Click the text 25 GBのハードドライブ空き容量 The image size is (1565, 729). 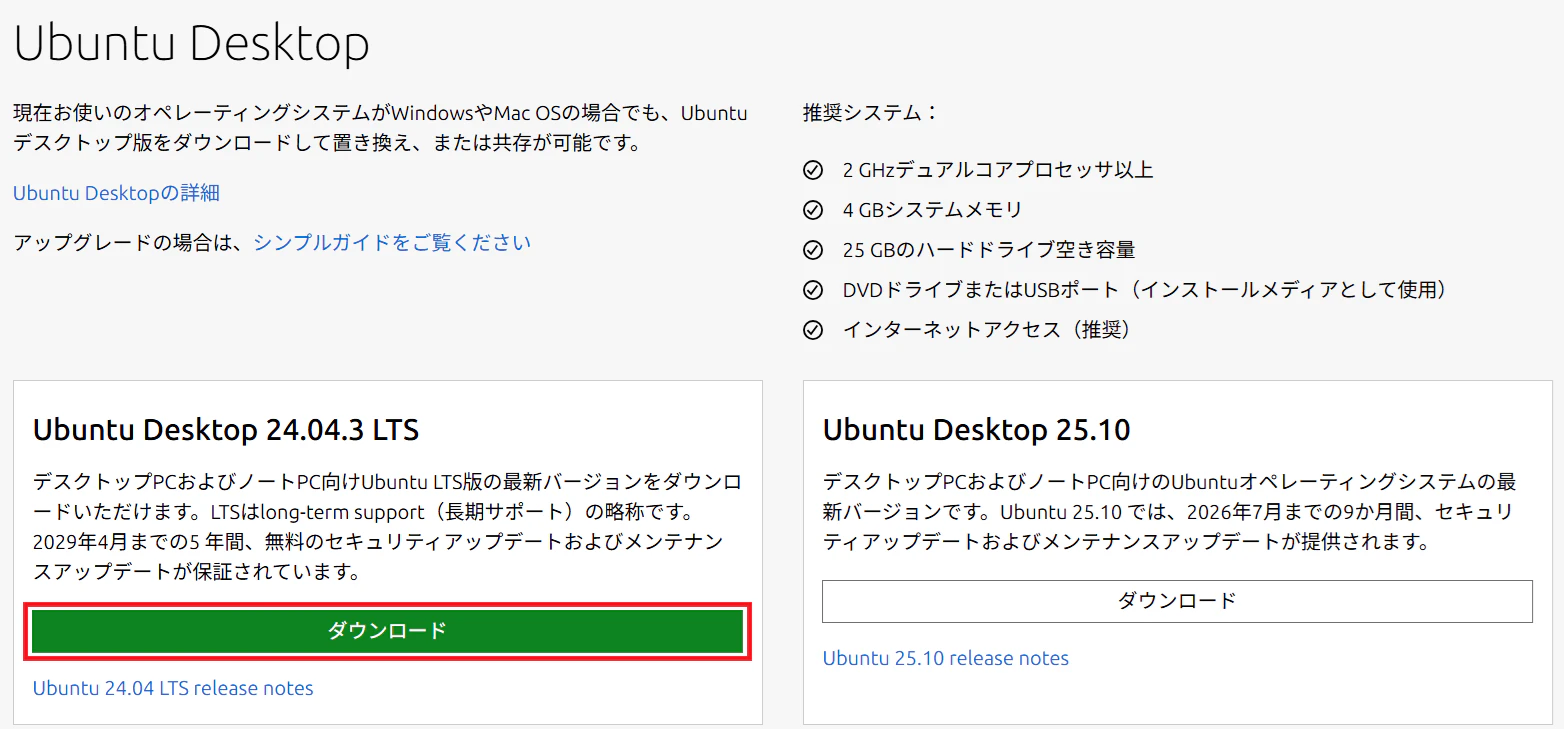(x=989, y=250)
